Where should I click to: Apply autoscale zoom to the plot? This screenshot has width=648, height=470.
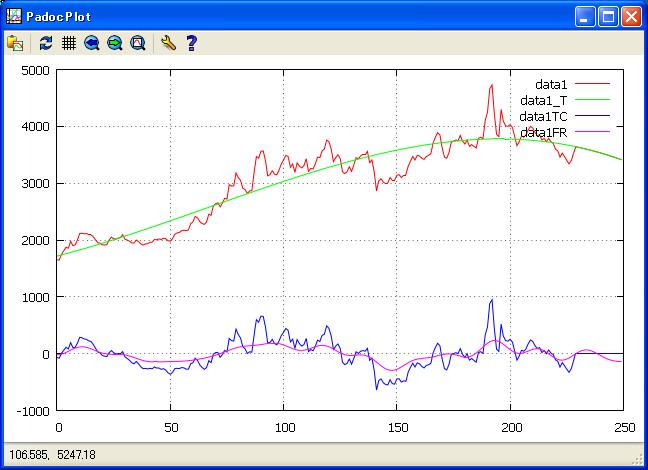pos(138,43)
